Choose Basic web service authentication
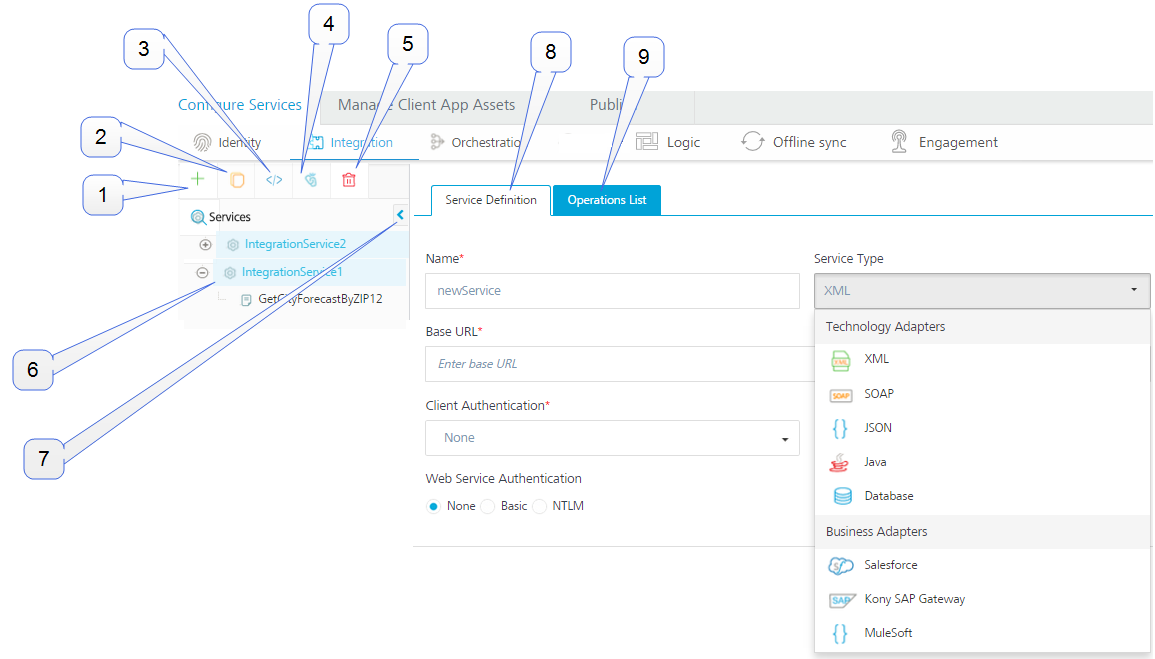 coord(488,506)
